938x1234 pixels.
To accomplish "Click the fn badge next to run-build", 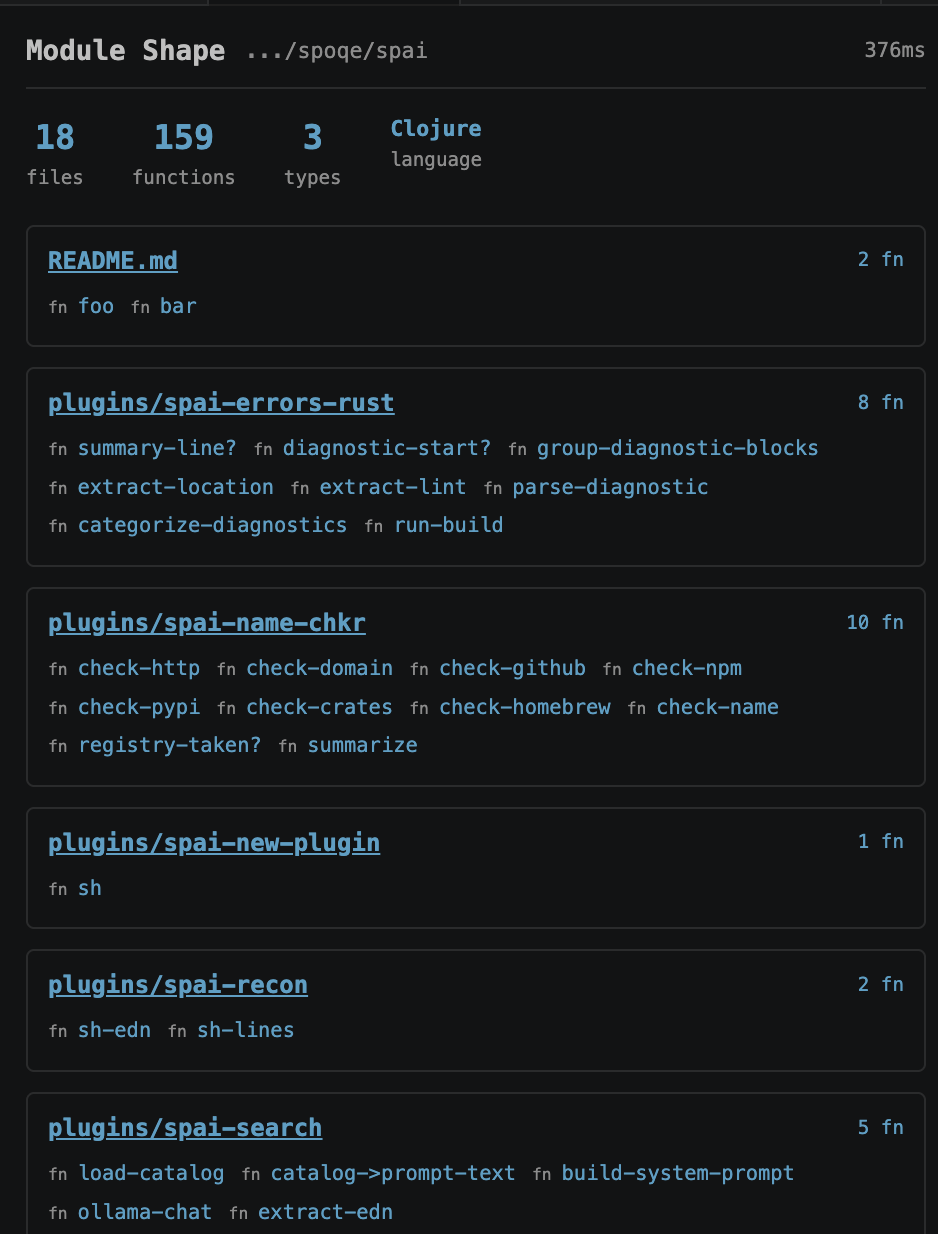I will [373, 526].
